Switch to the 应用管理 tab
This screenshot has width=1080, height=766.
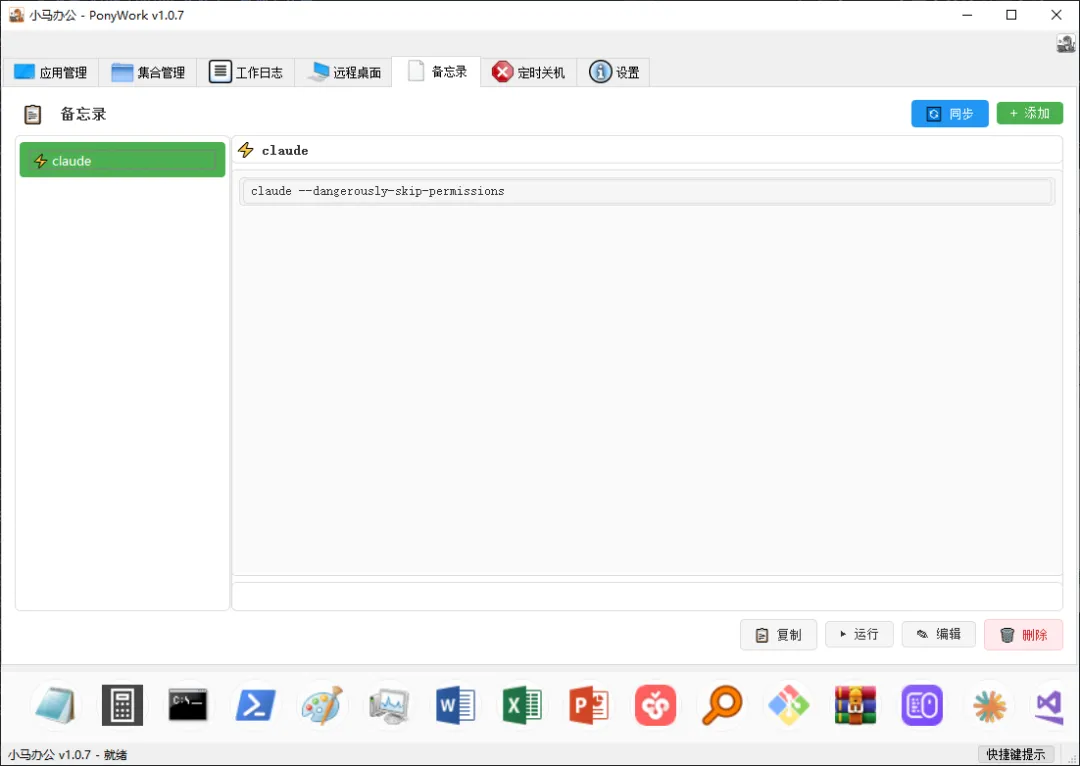(51, 72)
